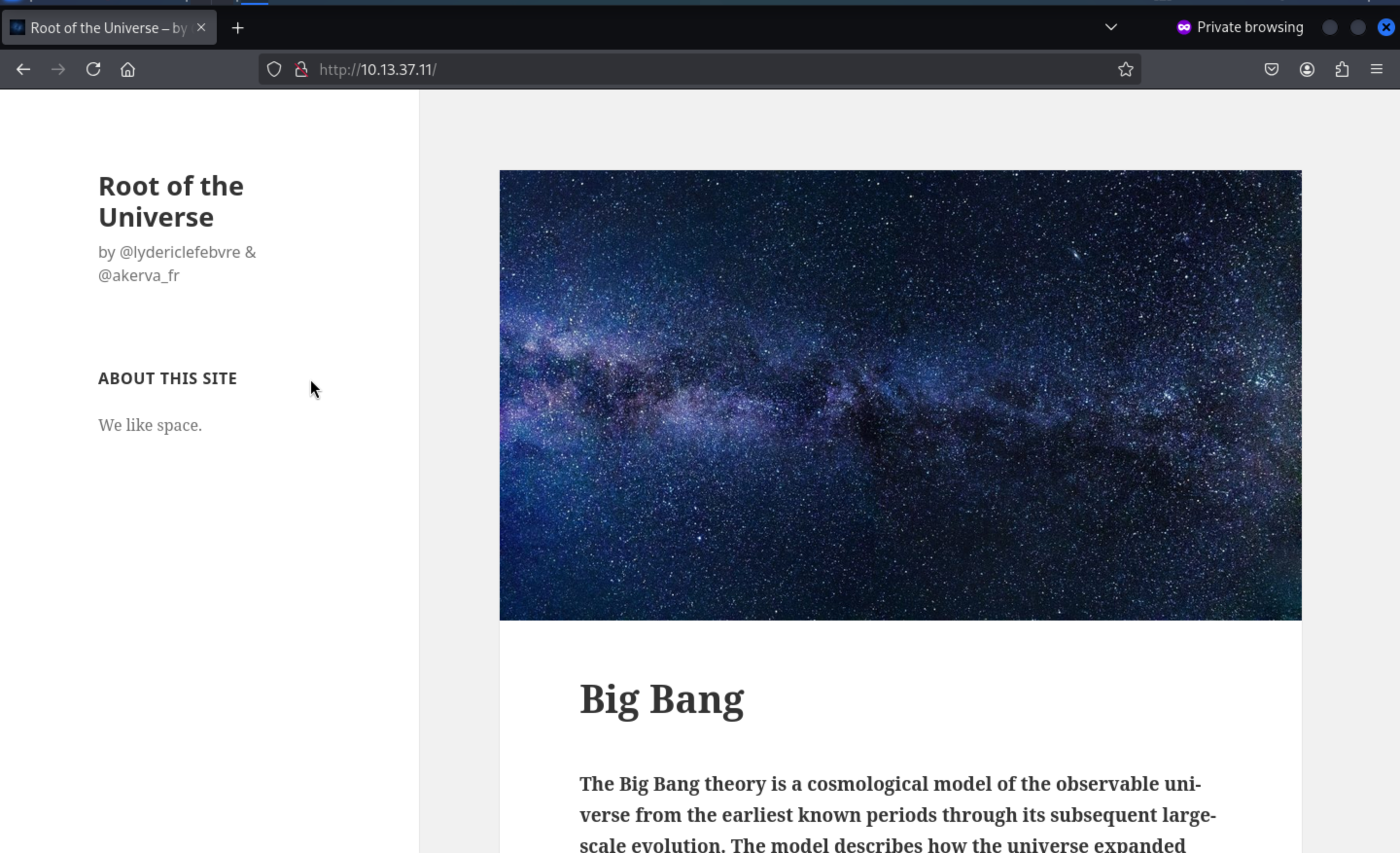Open the Firefox account menu

[1307, 70]
